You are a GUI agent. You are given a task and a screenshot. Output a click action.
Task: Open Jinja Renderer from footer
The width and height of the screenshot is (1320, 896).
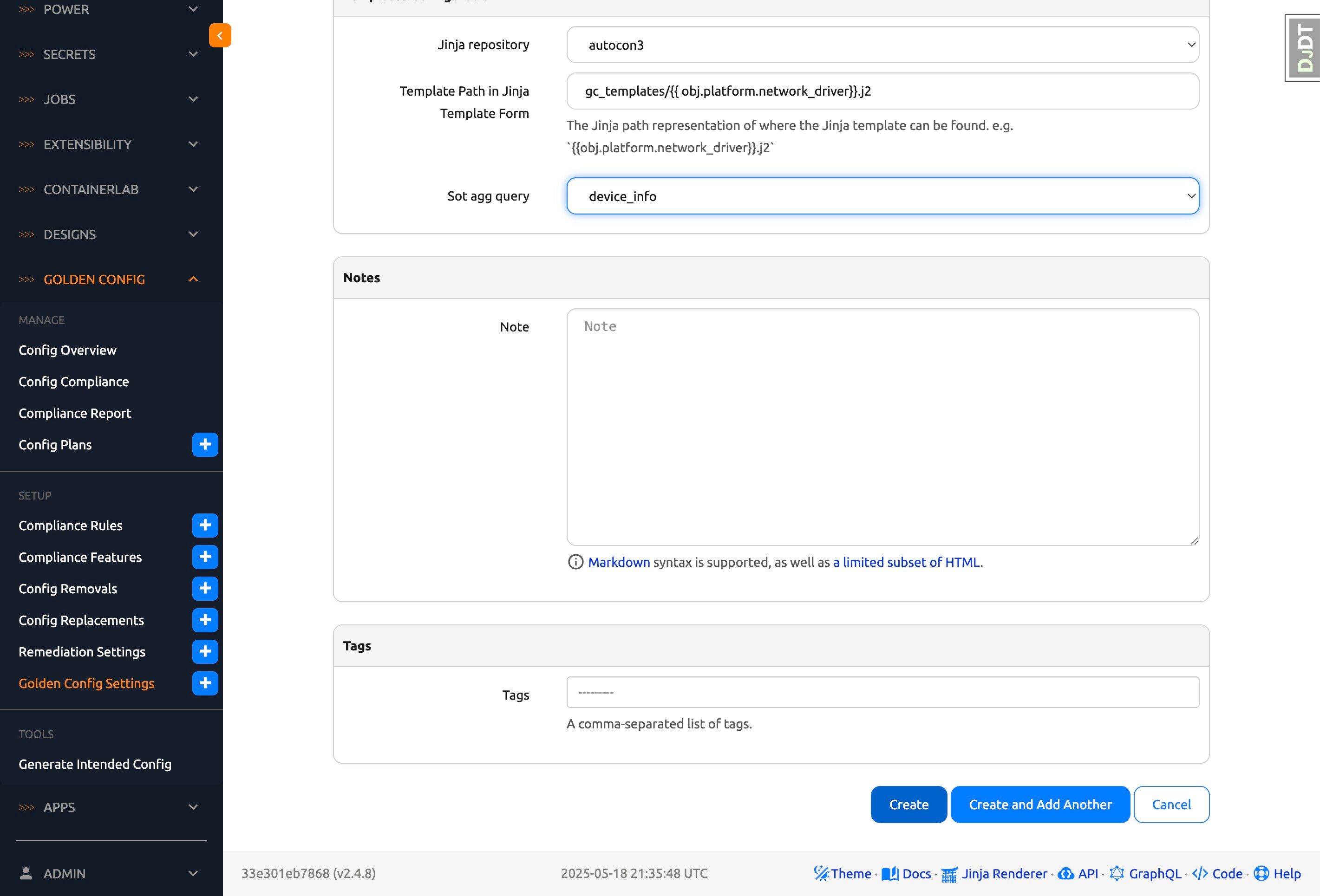coord(994,873)
